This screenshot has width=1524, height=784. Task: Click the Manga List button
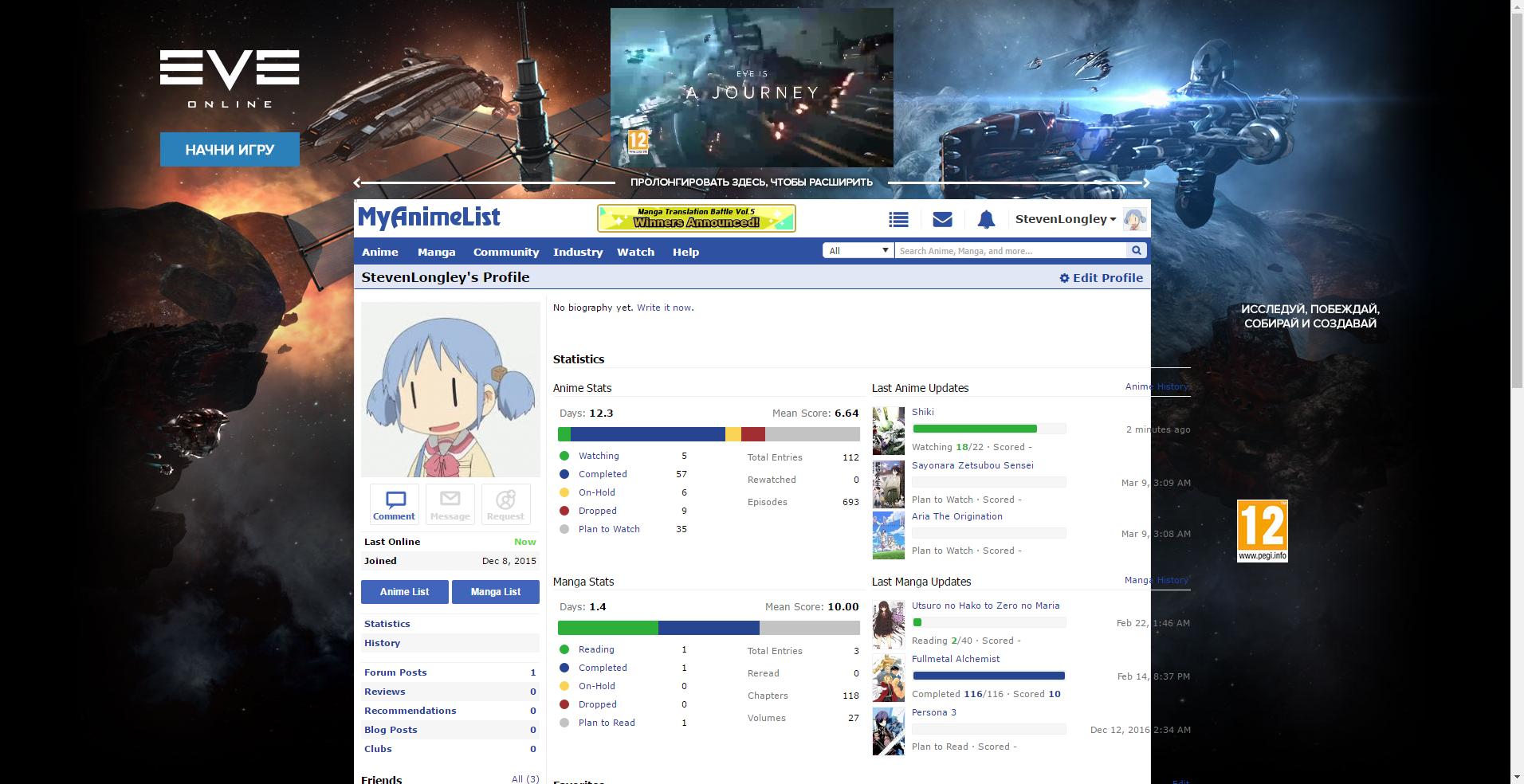[496, 592]
